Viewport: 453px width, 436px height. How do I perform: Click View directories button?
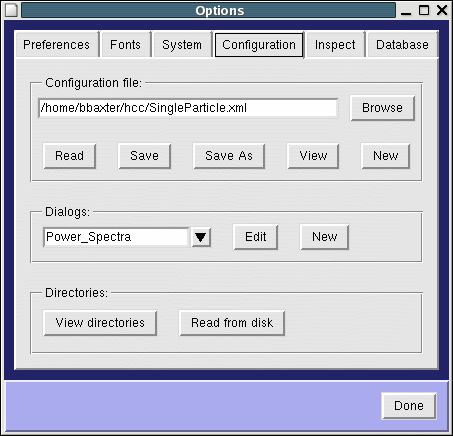pyautogui.click(x=100, y=323)
